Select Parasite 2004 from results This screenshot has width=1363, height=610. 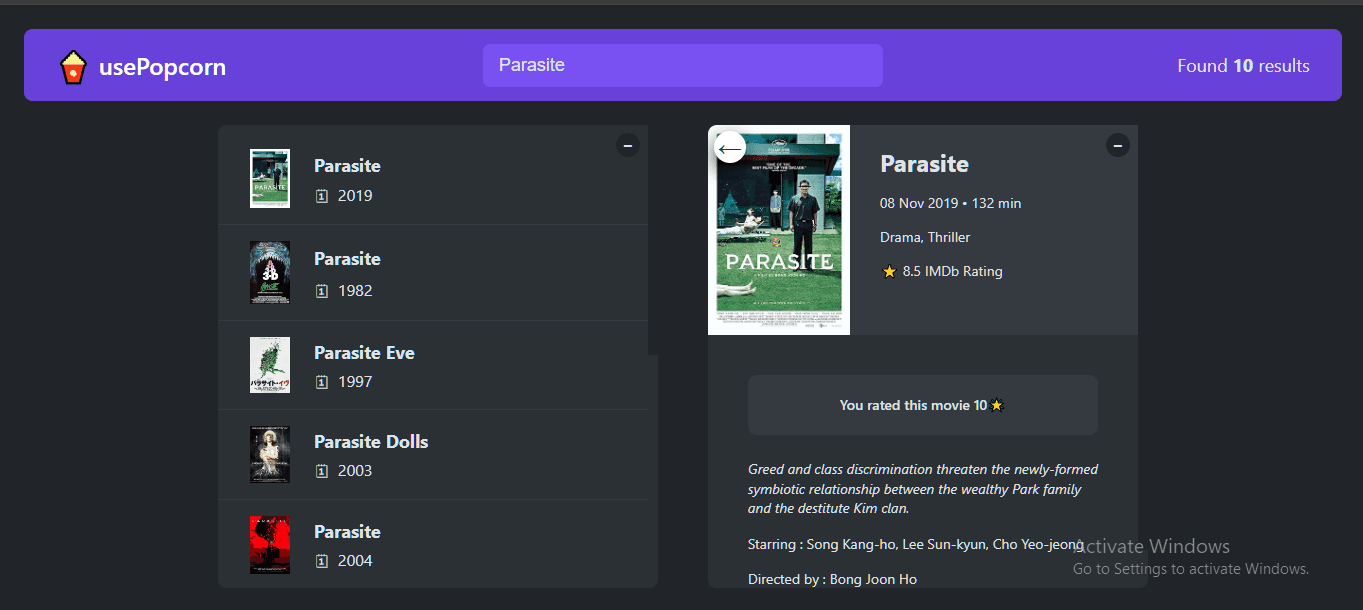pos(347,532)
